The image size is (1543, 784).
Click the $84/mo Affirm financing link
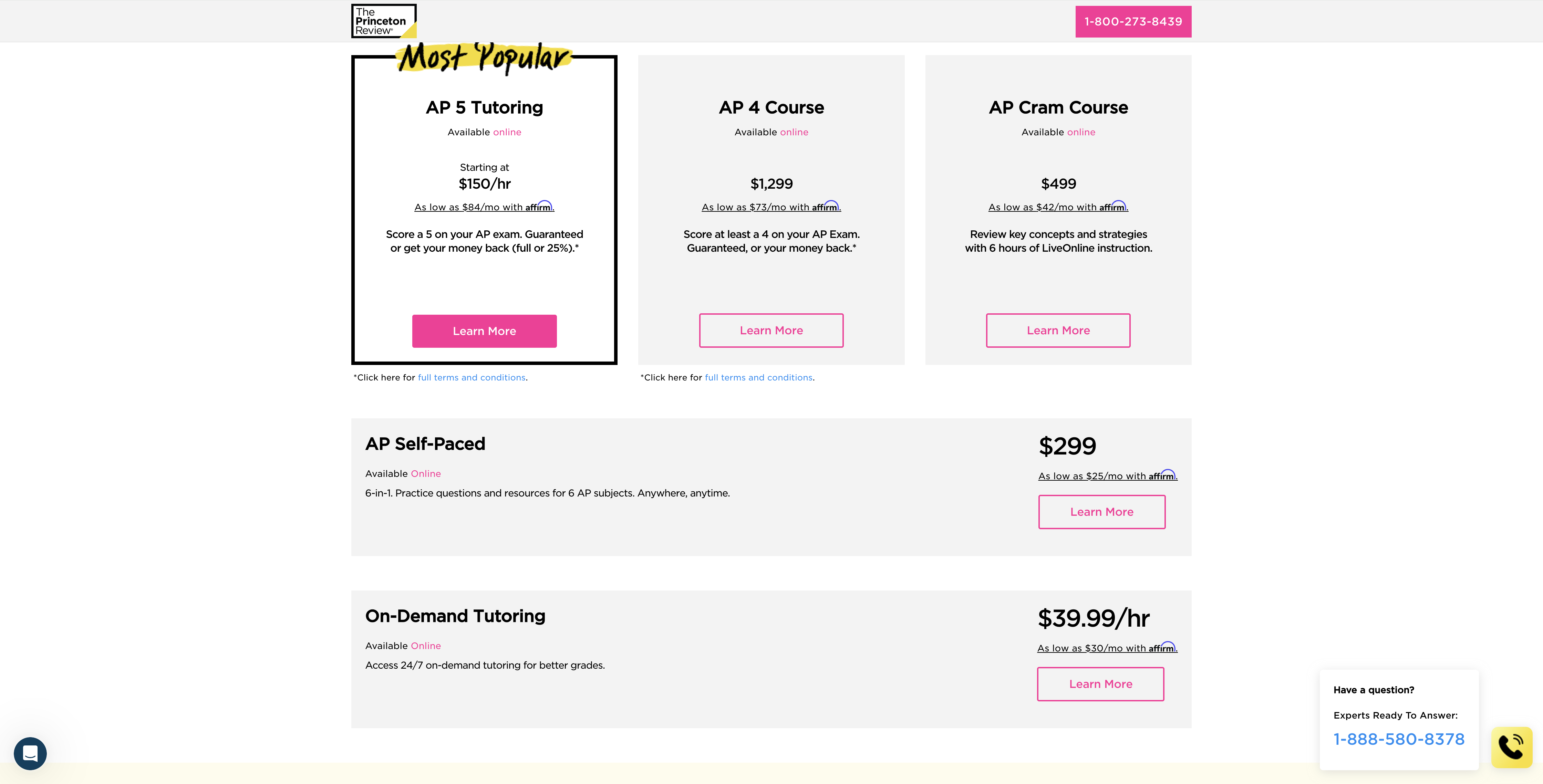point(484,207)
